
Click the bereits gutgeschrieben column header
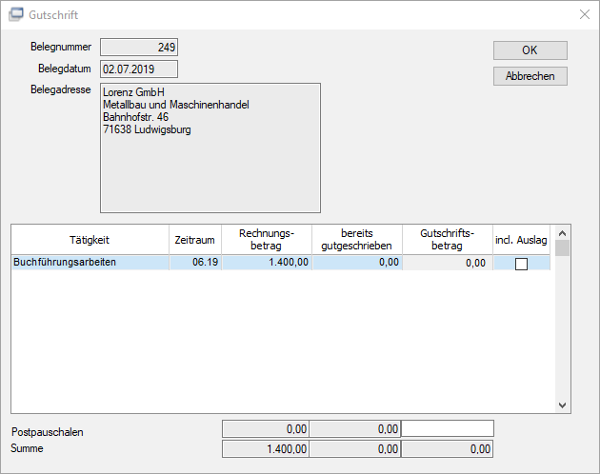(357, 240)
